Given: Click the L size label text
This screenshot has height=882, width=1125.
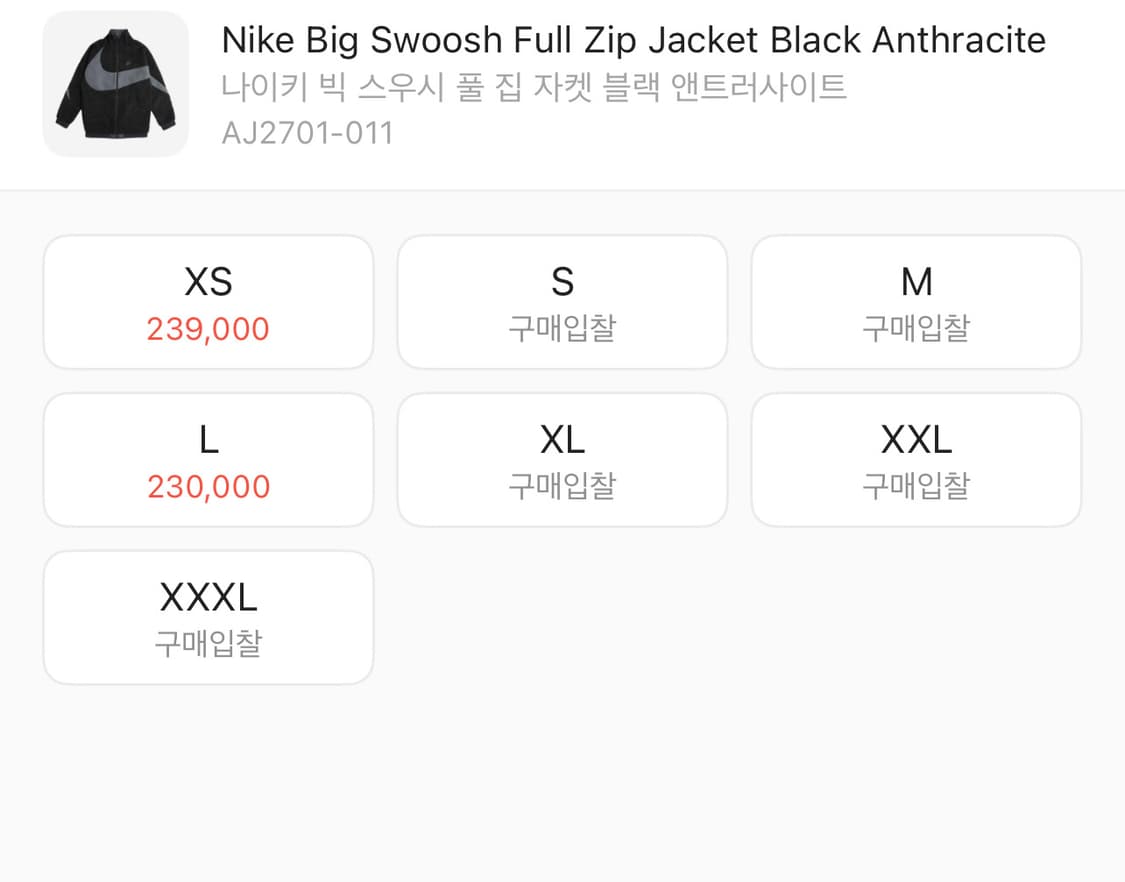Looking at the screenshot, I should [x=209, y=439].
